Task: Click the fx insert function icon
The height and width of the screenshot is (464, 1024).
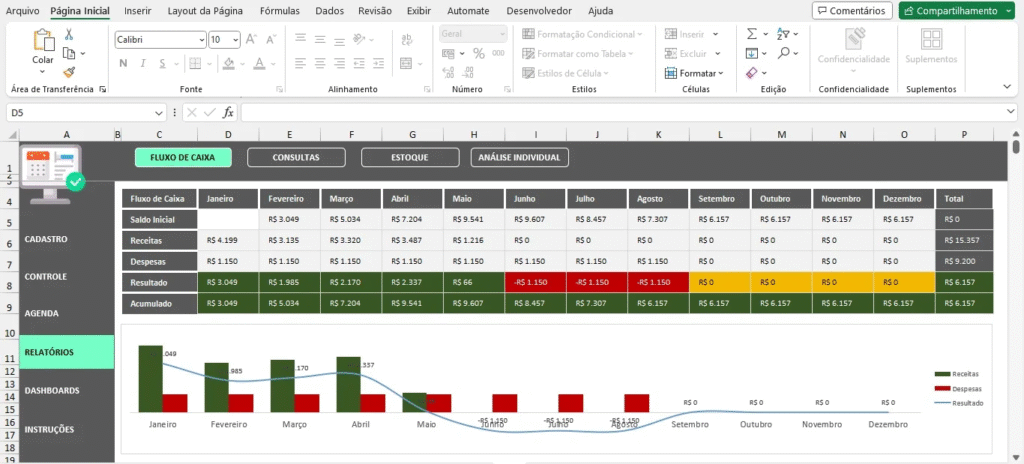Action: pyautogui.click(x=228, y=113)
